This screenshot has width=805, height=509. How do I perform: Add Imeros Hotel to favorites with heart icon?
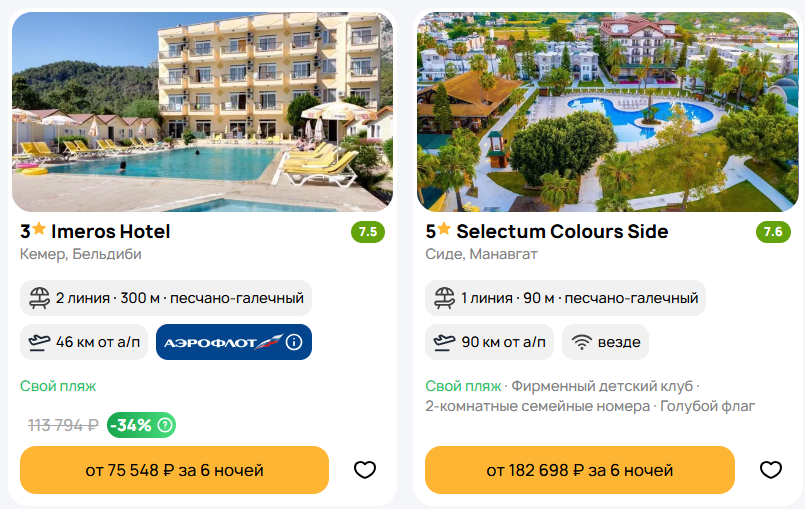click(x=365, y=470)
